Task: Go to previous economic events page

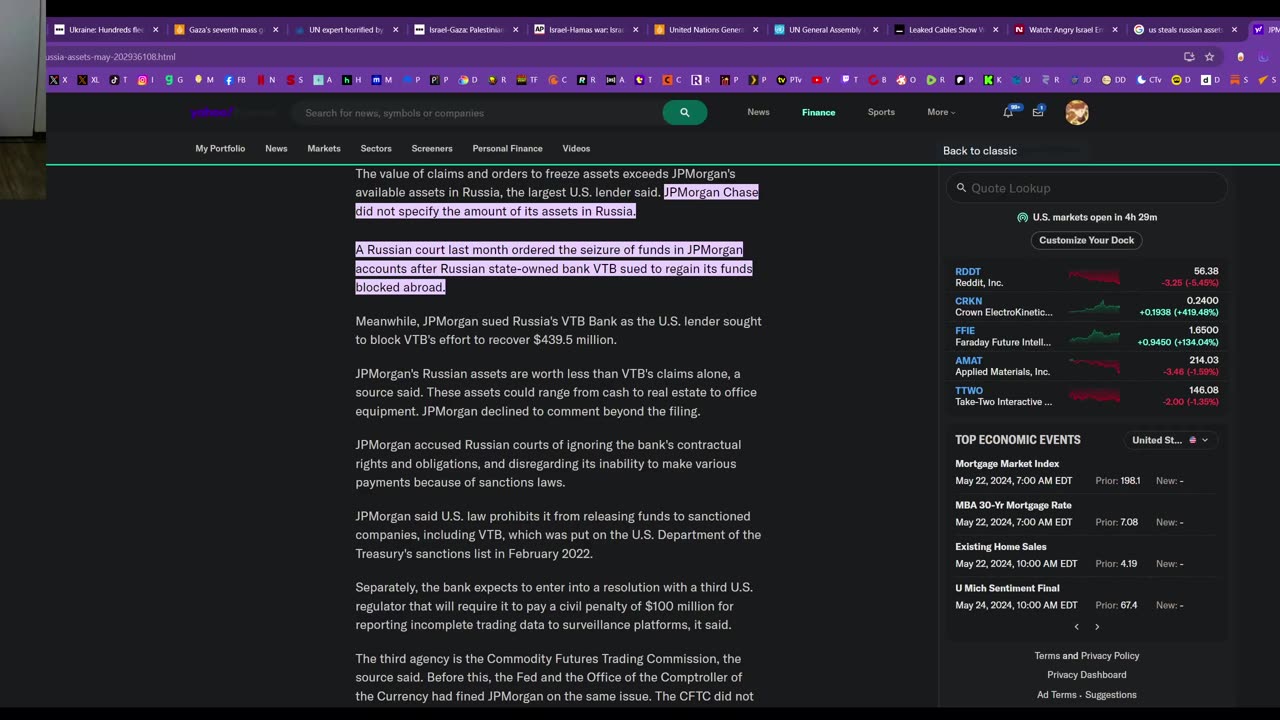Action: [1076, 627]
